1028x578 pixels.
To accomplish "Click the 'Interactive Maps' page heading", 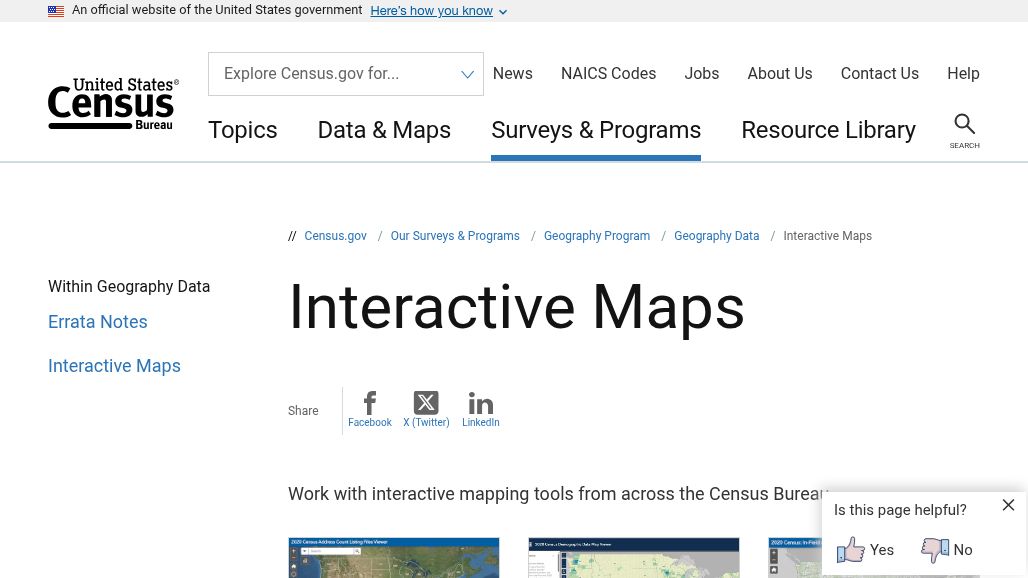I will click(516, 307).
